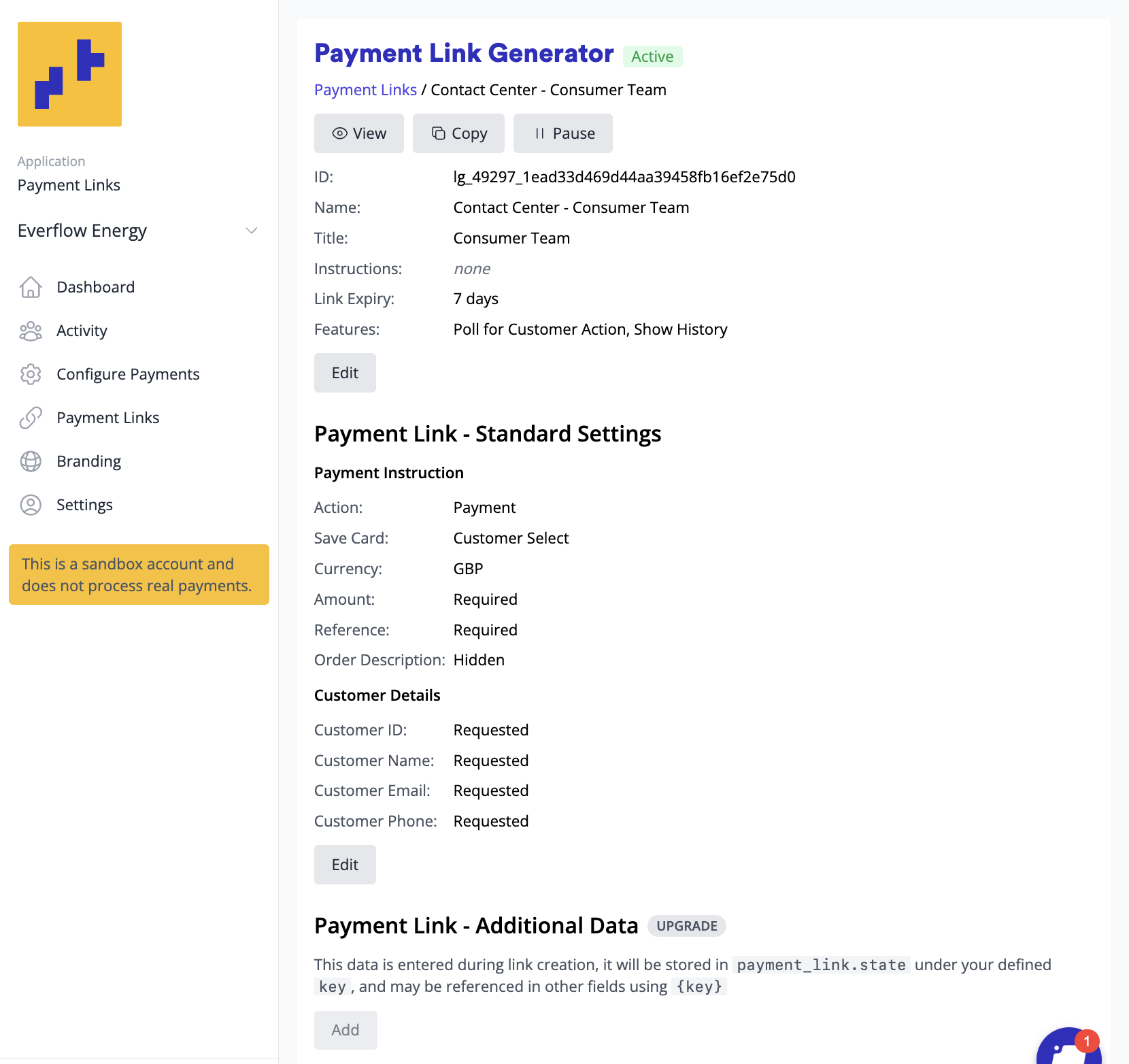The image size is (1129, 1064).
Task: Go to Branding in the sidebar
Action: click(x=88, y=461)
